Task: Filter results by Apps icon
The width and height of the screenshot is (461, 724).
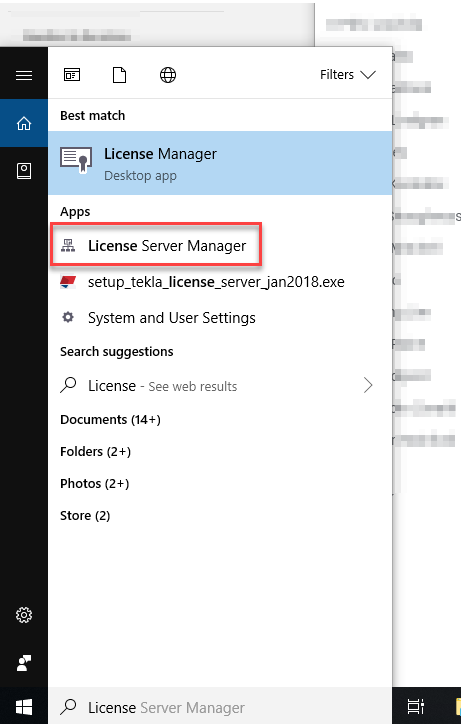Action: pyautogui.click(x=72, y=74)
